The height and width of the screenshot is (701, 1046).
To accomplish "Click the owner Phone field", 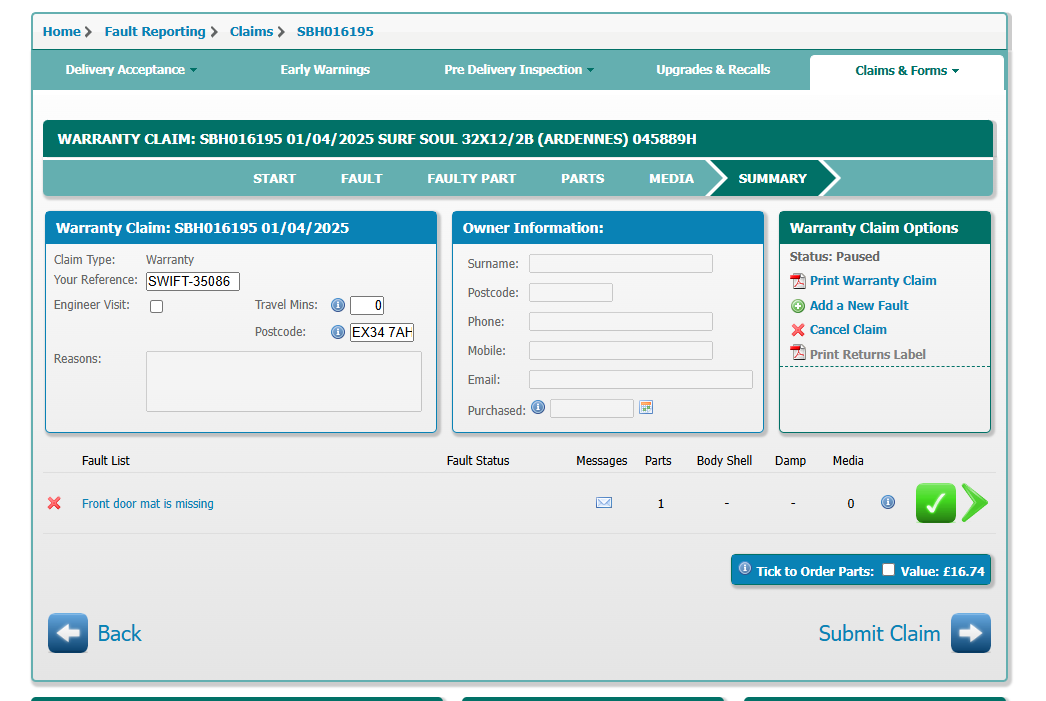I will [620, 321].
